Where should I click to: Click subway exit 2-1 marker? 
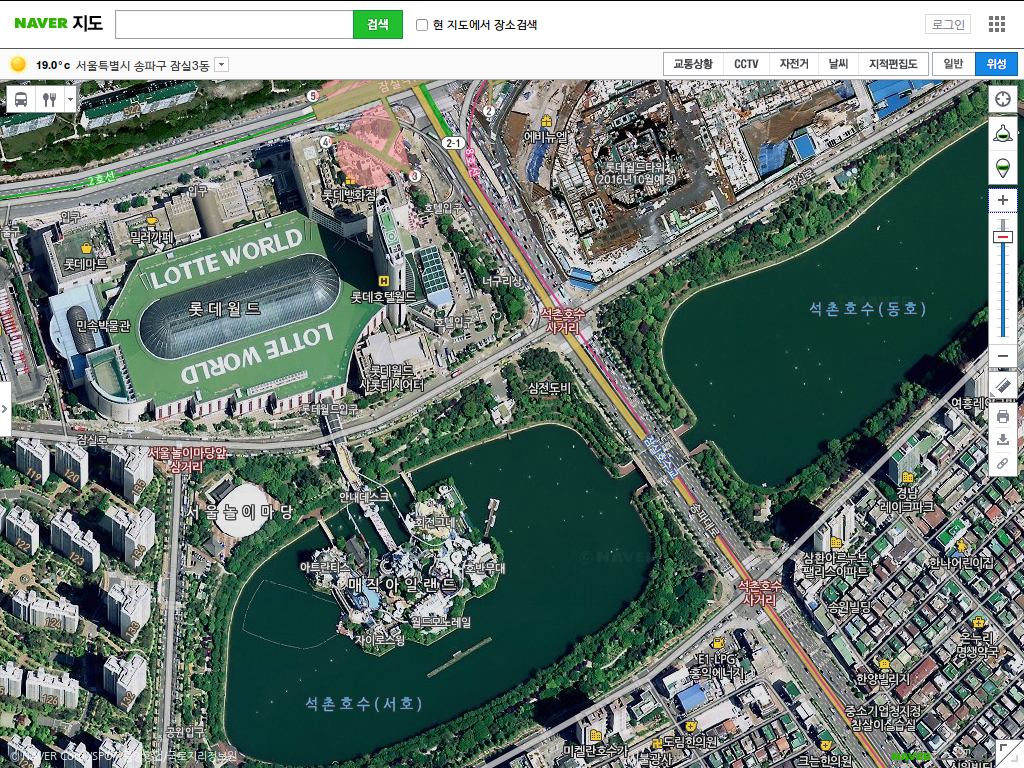453,143
